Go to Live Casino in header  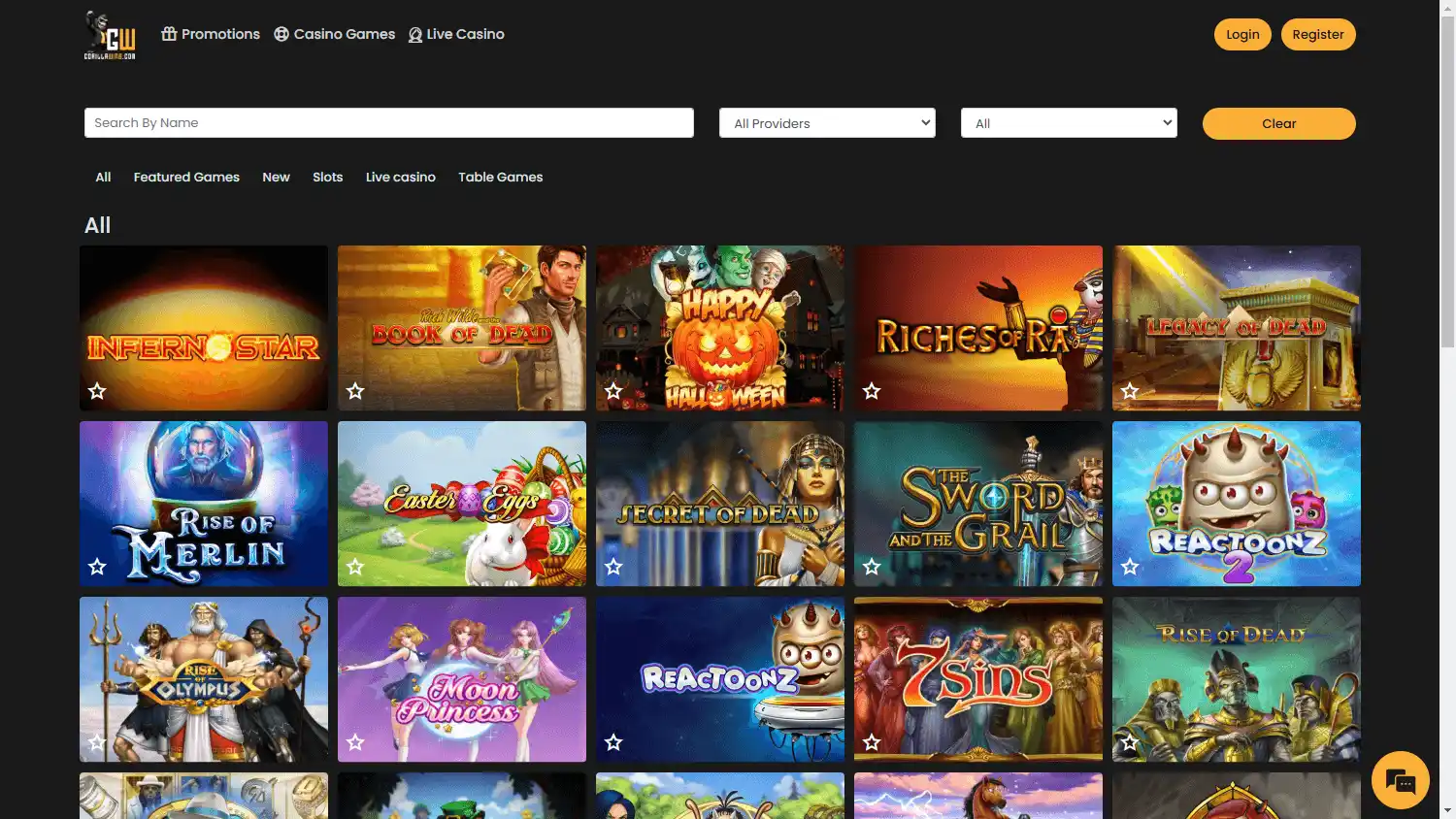(456, 34)
